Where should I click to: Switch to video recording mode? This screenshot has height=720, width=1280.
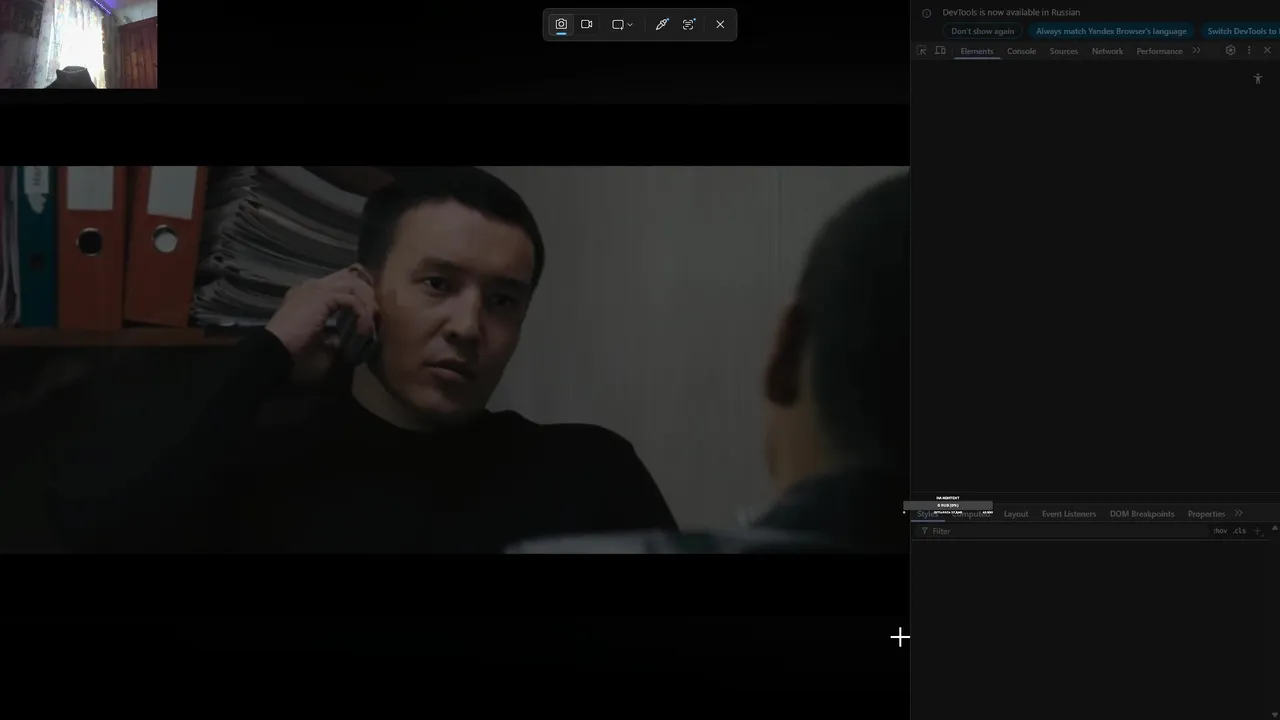click(587, 24)
